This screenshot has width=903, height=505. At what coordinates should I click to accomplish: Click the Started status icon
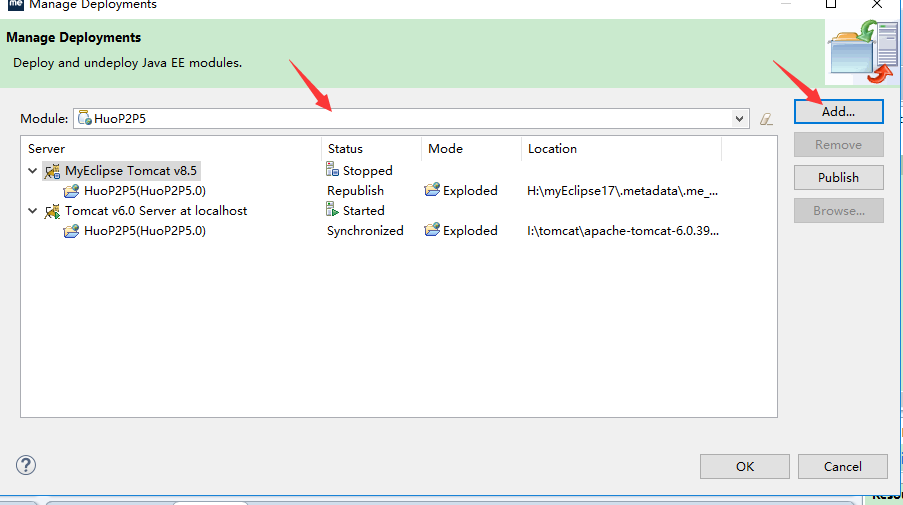332,210
